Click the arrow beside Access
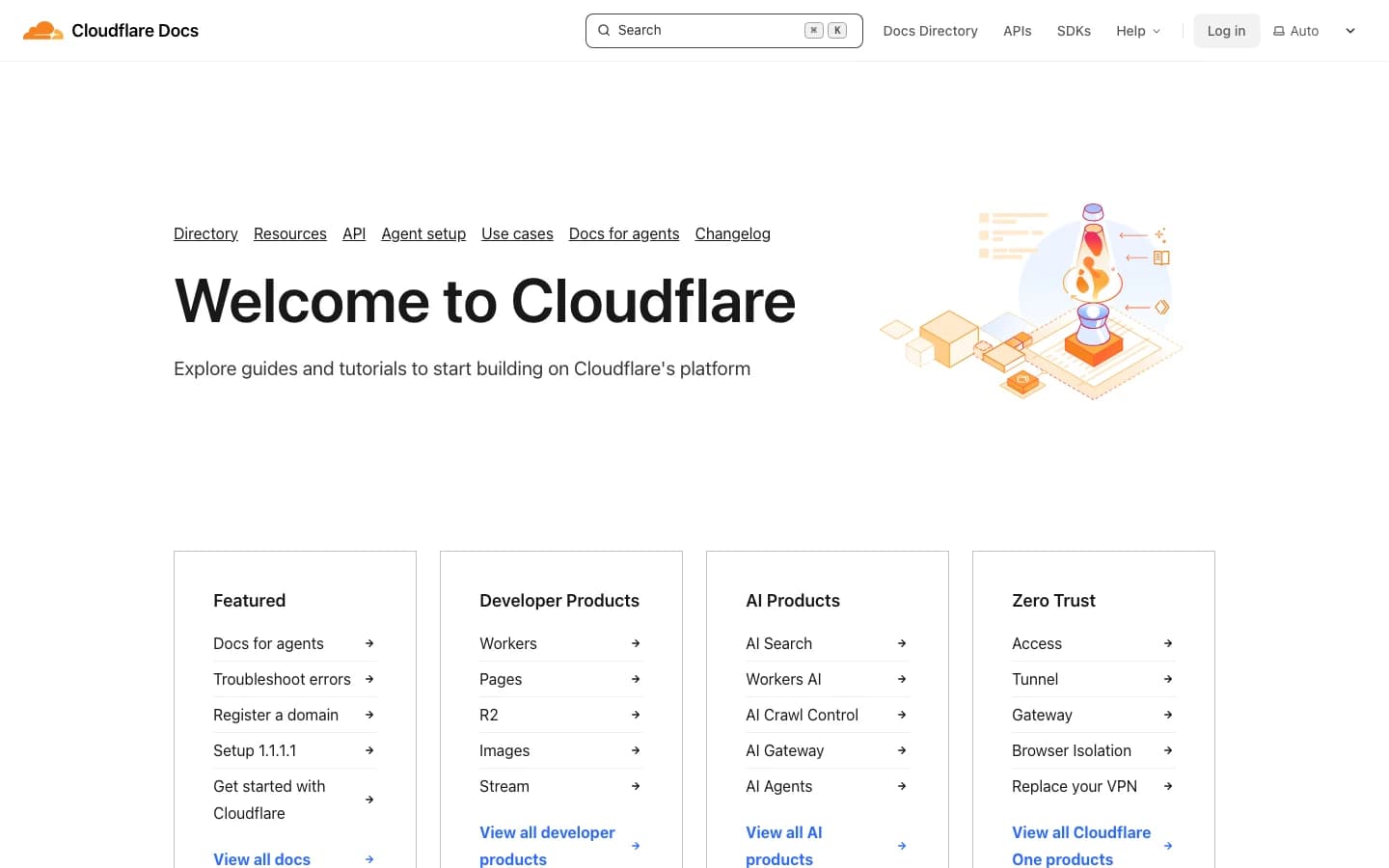1389x868 pixels. click(x=1168, y=643)
